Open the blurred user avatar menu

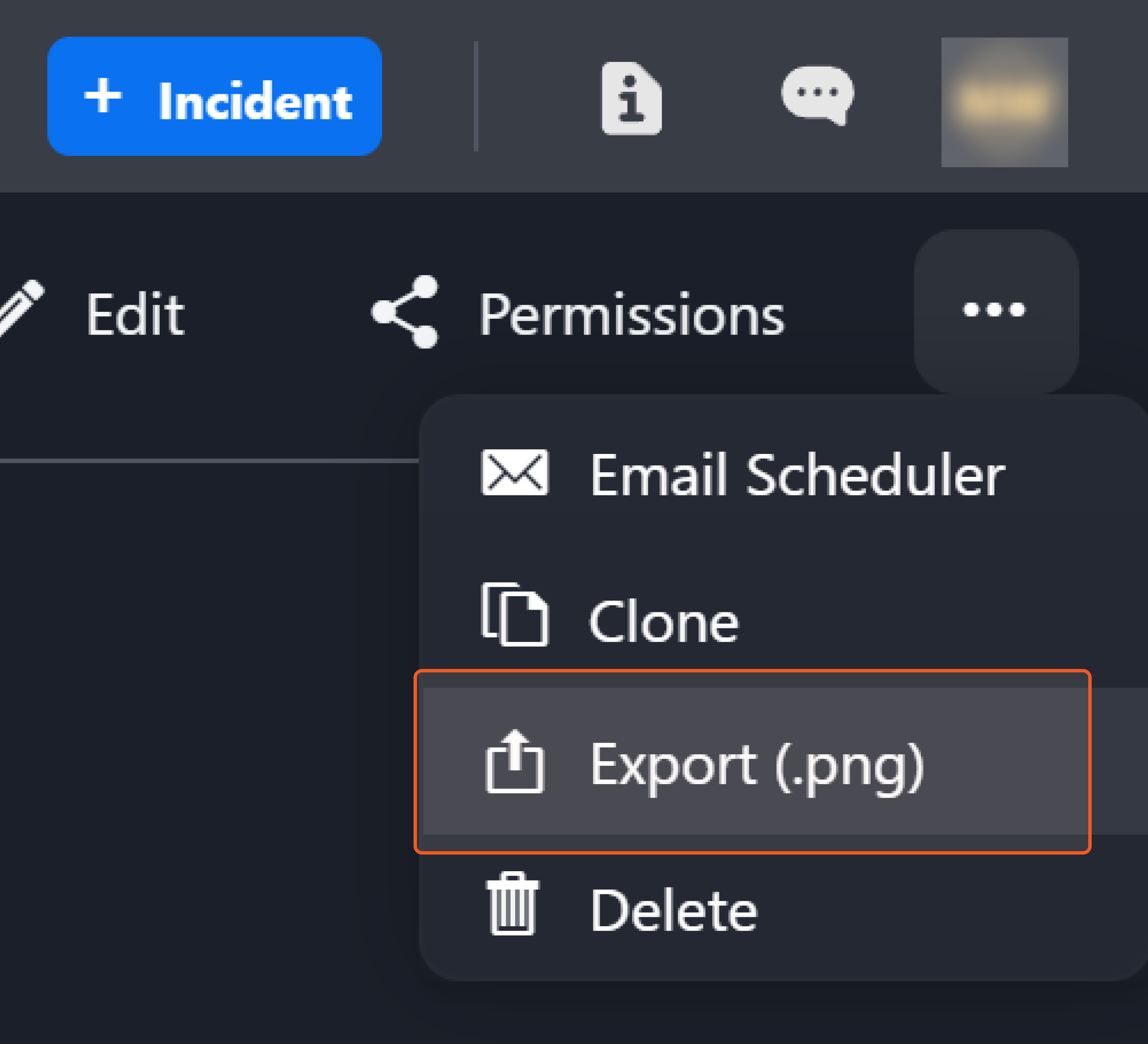coord(1004,102)
